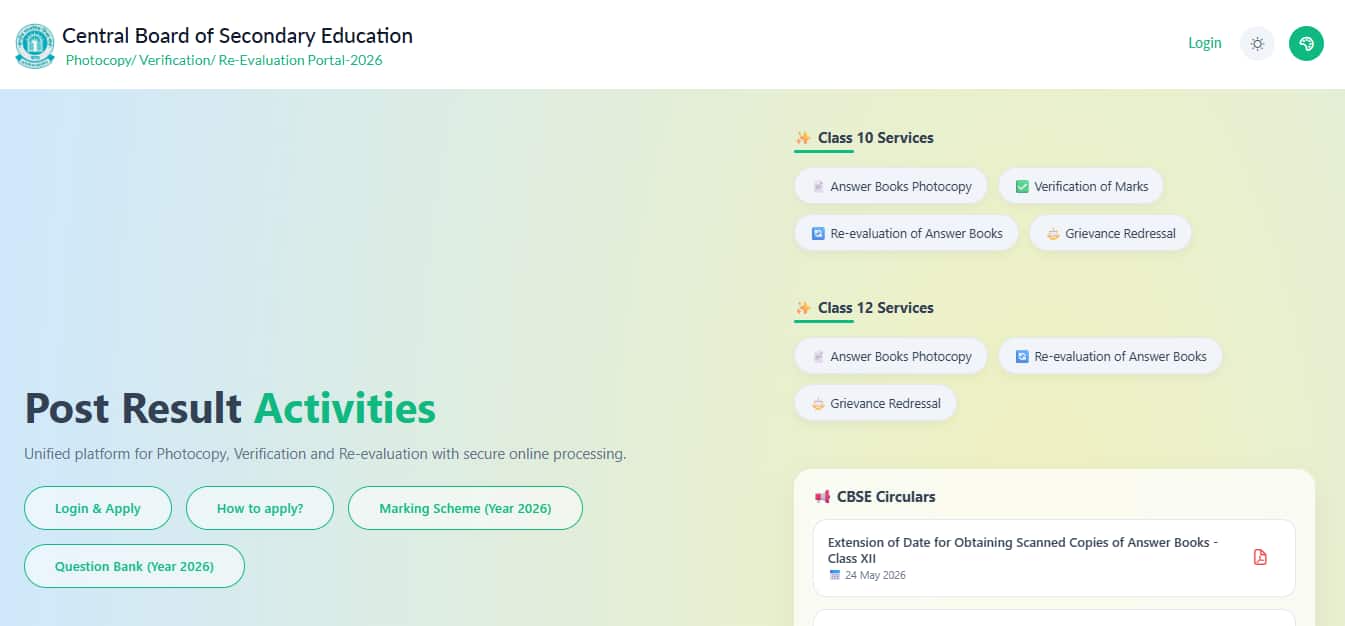
Task: Toggle light/dark mode sun icon
Action: click(x=1257, y=43)
